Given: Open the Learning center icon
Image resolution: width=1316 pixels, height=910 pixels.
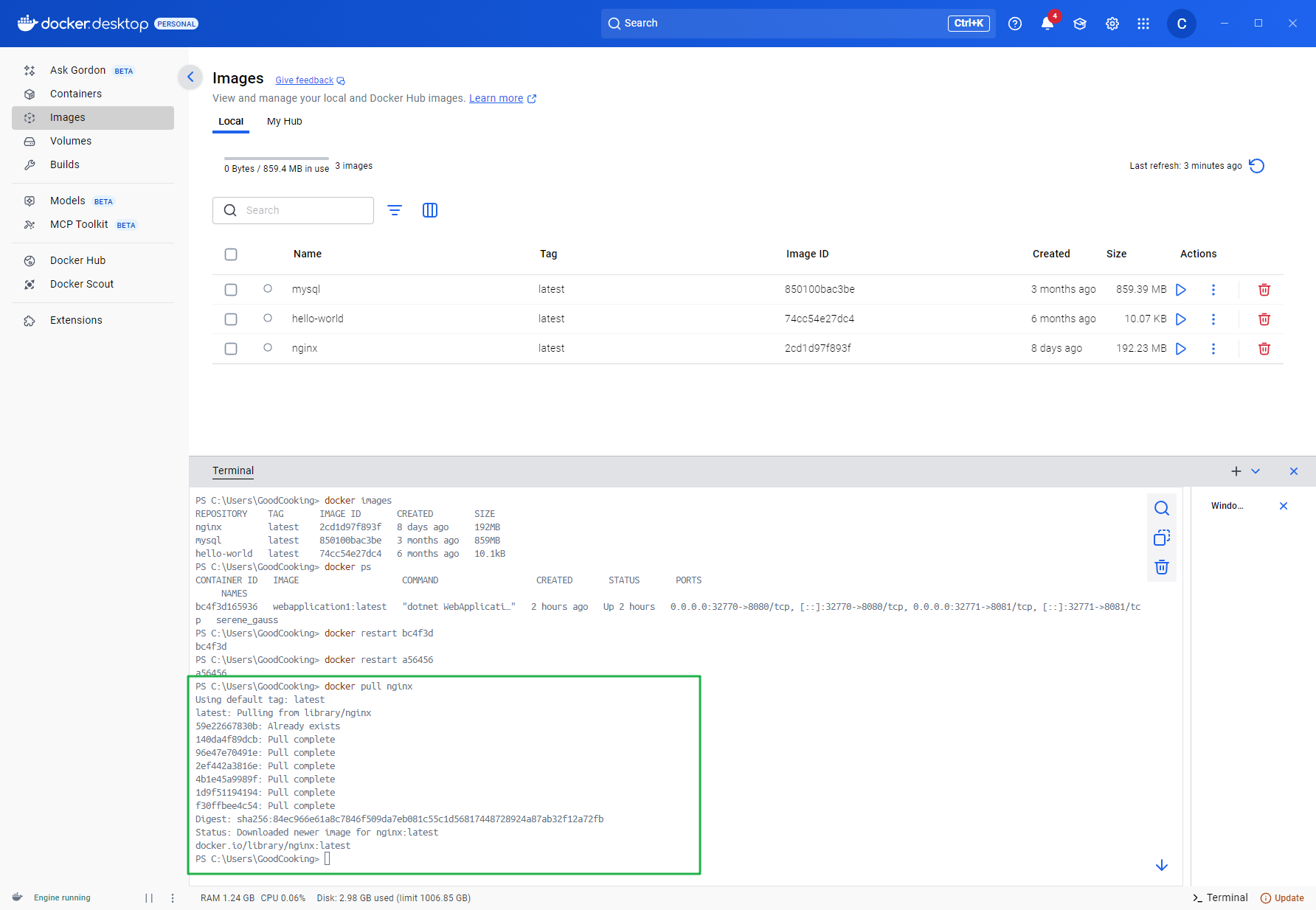Looking at the screenshot, I should [x=1080, y=24].
